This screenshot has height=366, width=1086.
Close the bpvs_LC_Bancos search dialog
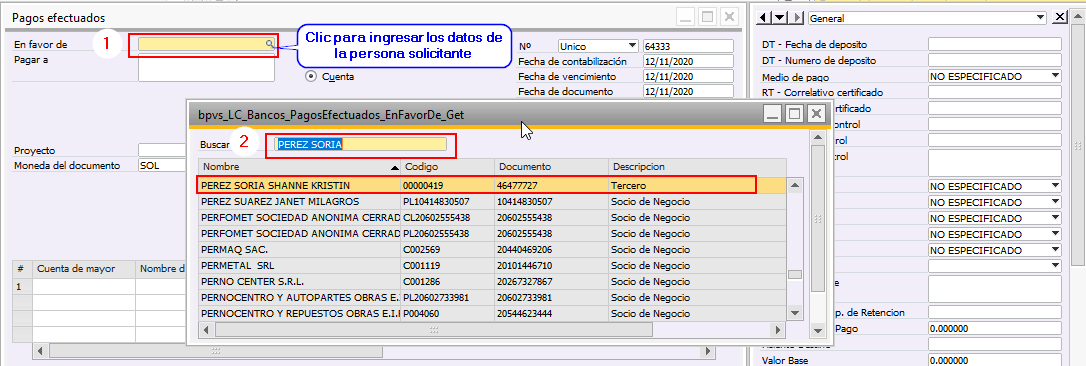817,114
